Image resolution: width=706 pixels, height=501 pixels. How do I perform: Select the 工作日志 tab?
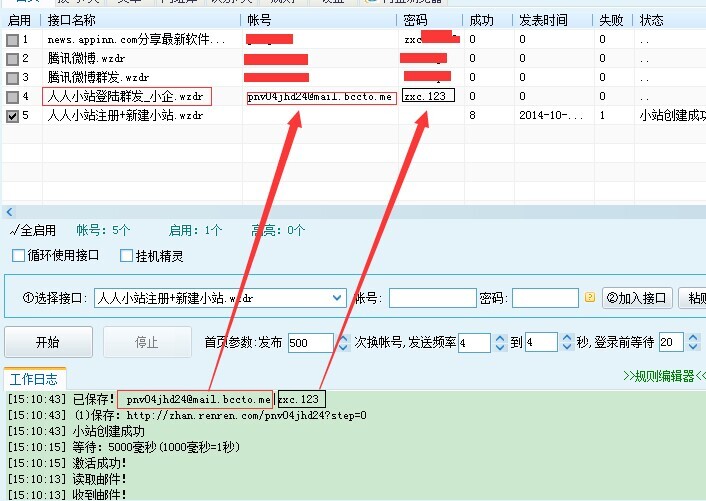[34, 379]
